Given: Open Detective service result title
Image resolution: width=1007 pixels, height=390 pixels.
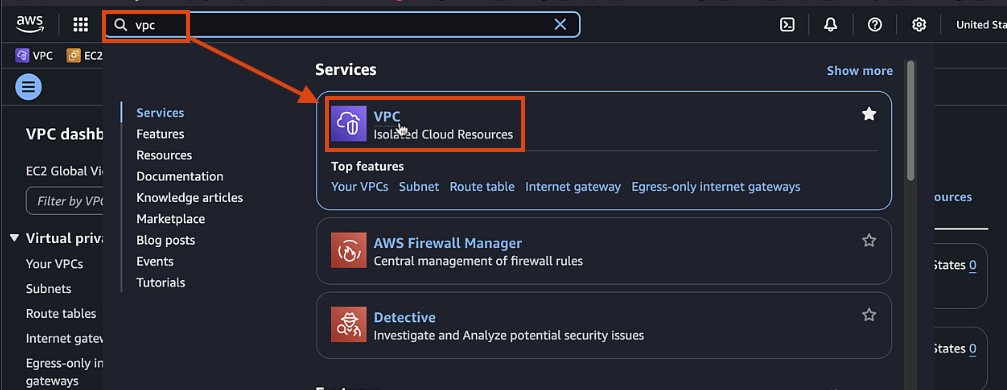Looking at the screenshot, I should coord(405,317).
